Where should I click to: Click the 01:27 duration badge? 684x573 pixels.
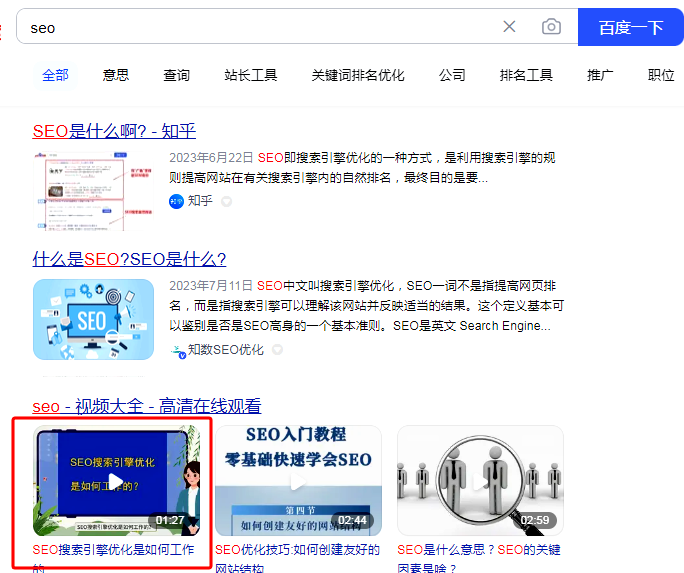point(170,520)
